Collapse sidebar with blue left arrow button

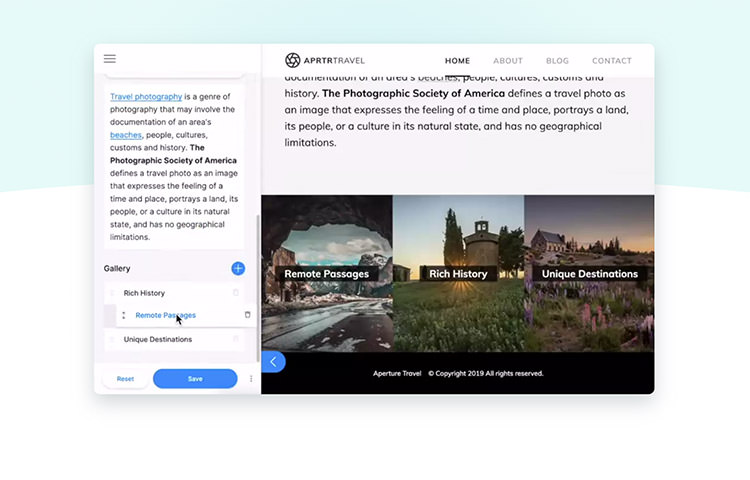point(273,362)
